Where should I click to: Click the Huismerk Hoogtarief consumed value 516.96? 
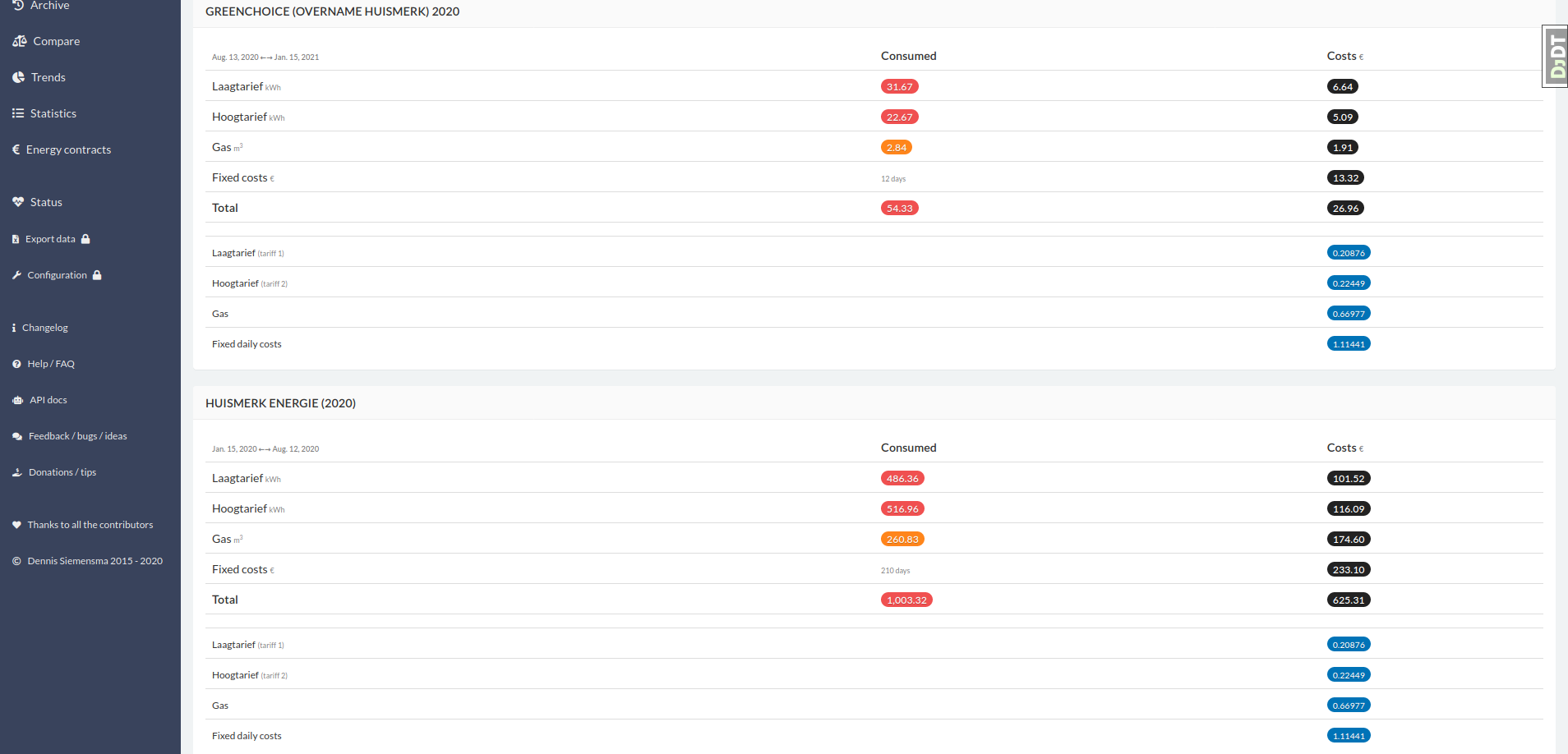902,508
